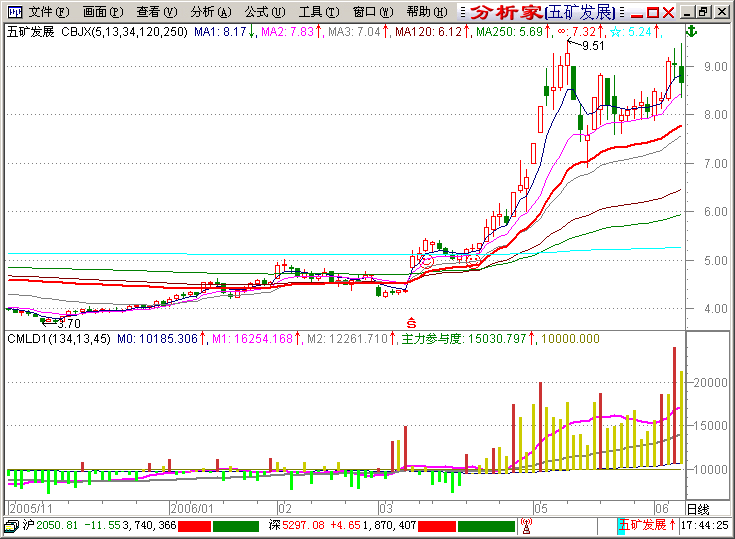
Task: Click the 5.00 price axis label
Action: click(716, 261)
